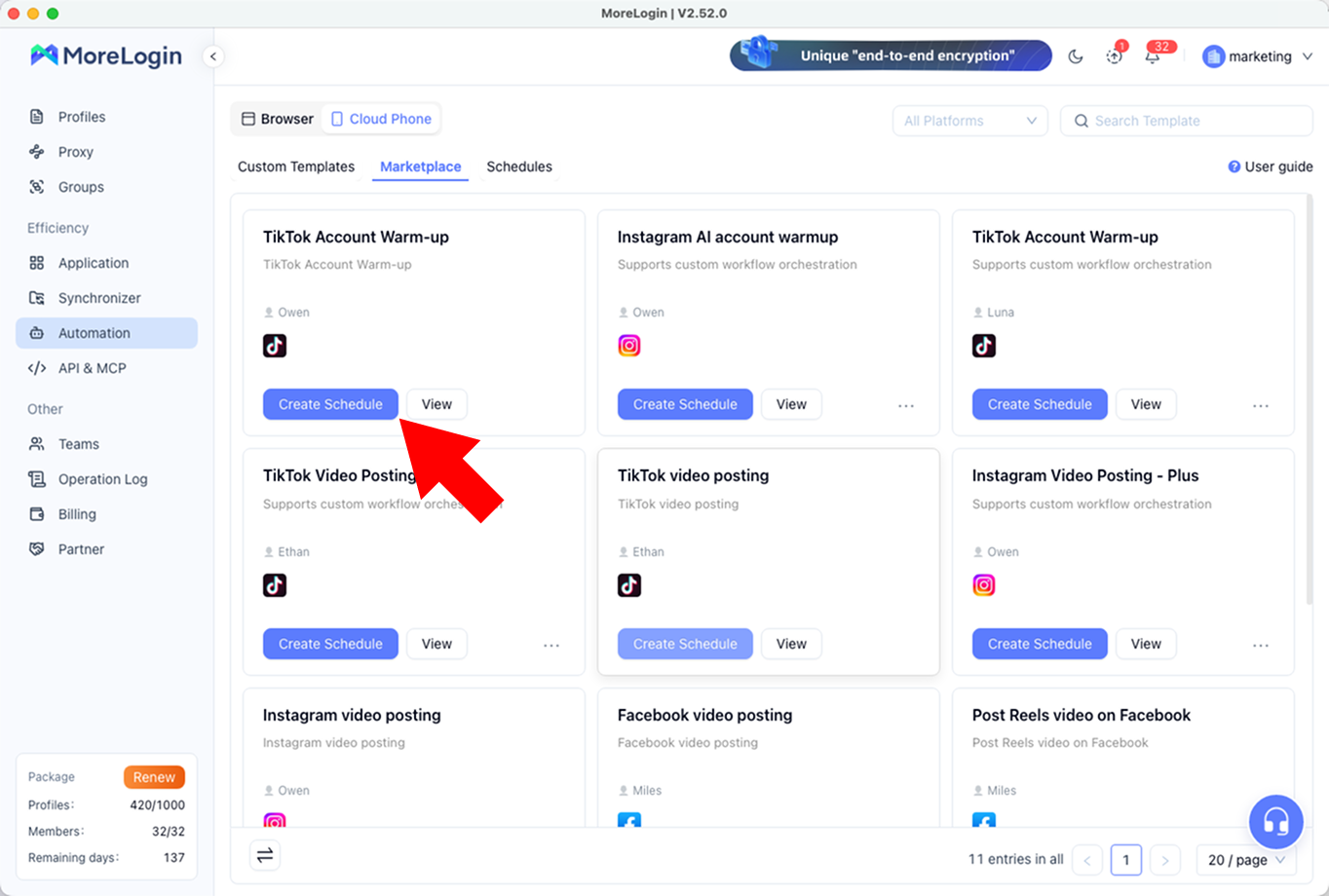The width and height of the screenshot is (1329, 896).
Task: View Owen's TikTok Account Warm-up template
Action: (437, 404)
